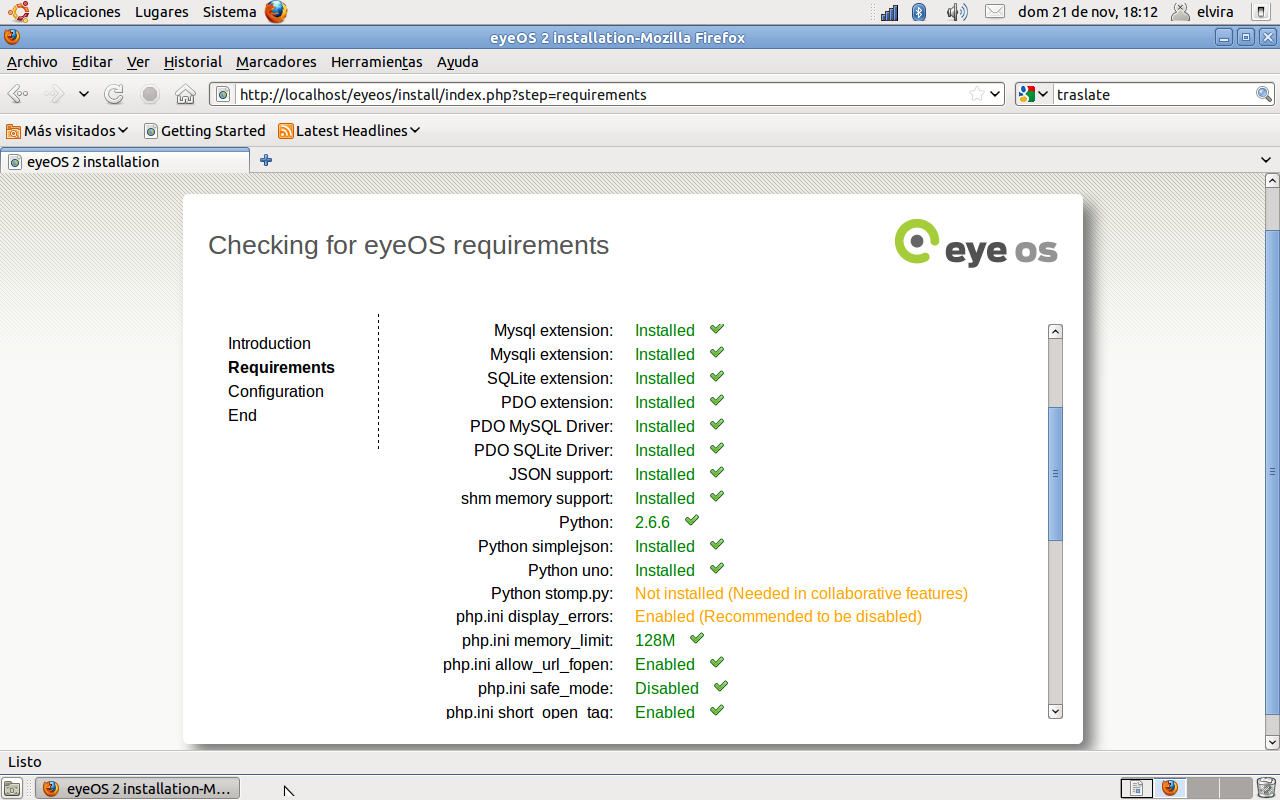This screenshot has width=1280, height=800.
Task: Open the Lugares menu
Action: tap(162, 12)
